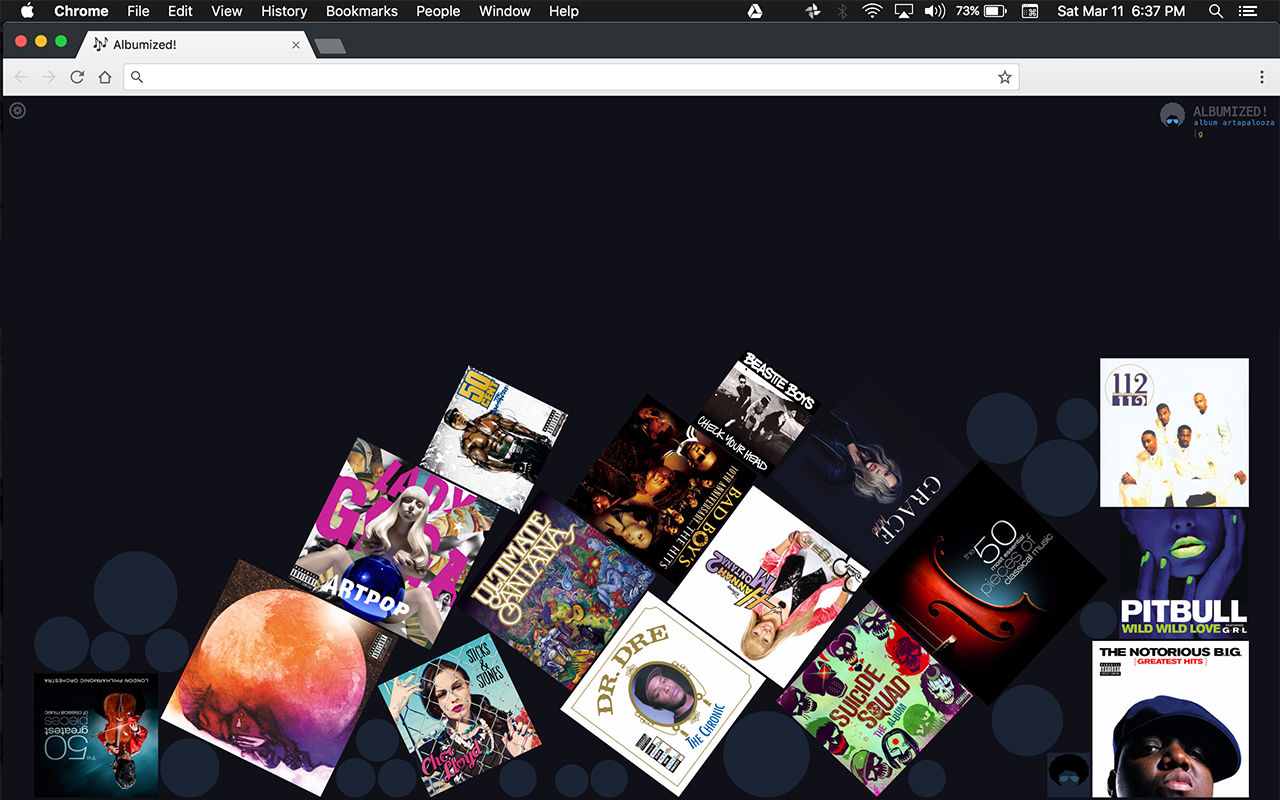Open screen mirroring from the AirPlay icon

point(903,11)
